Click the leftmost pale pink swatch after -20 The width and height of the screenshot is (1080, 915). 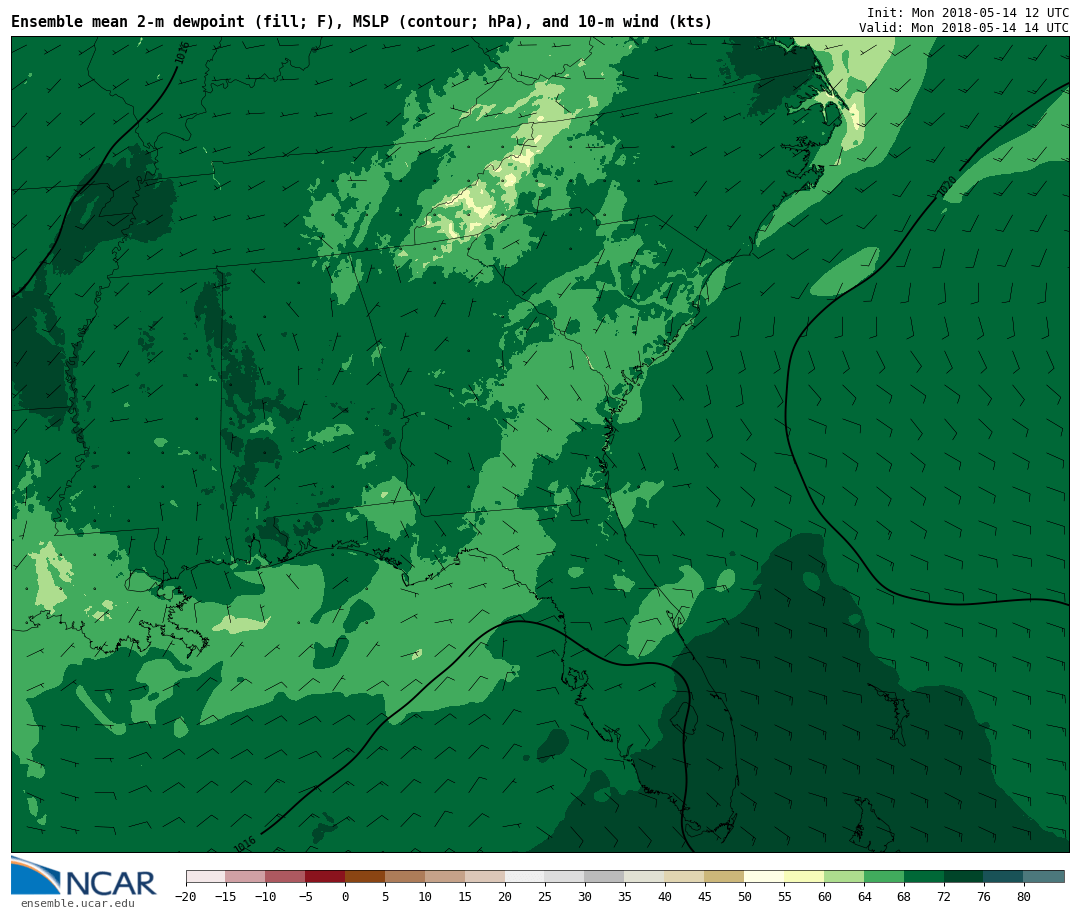[205, 876]
